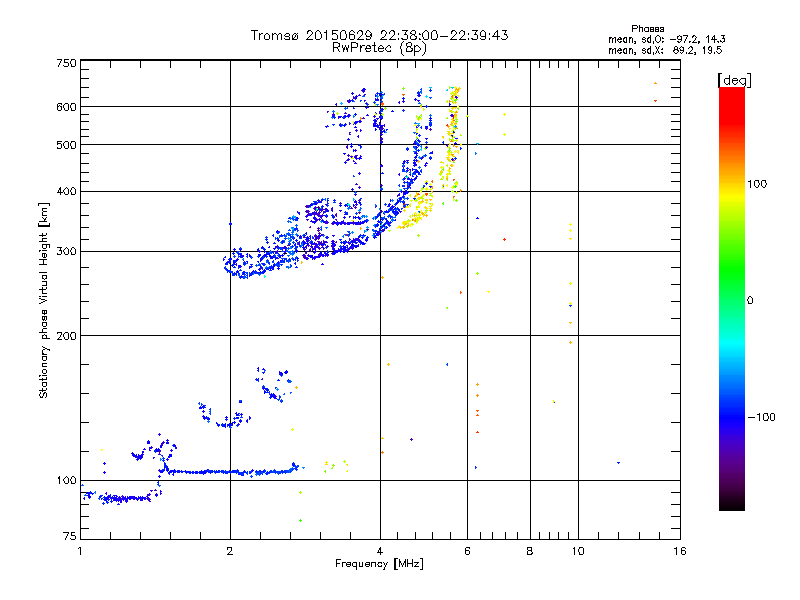800x600 pixels.
Task: Click the y-axis '100' height tick label
Action: [x=66, y=481]
